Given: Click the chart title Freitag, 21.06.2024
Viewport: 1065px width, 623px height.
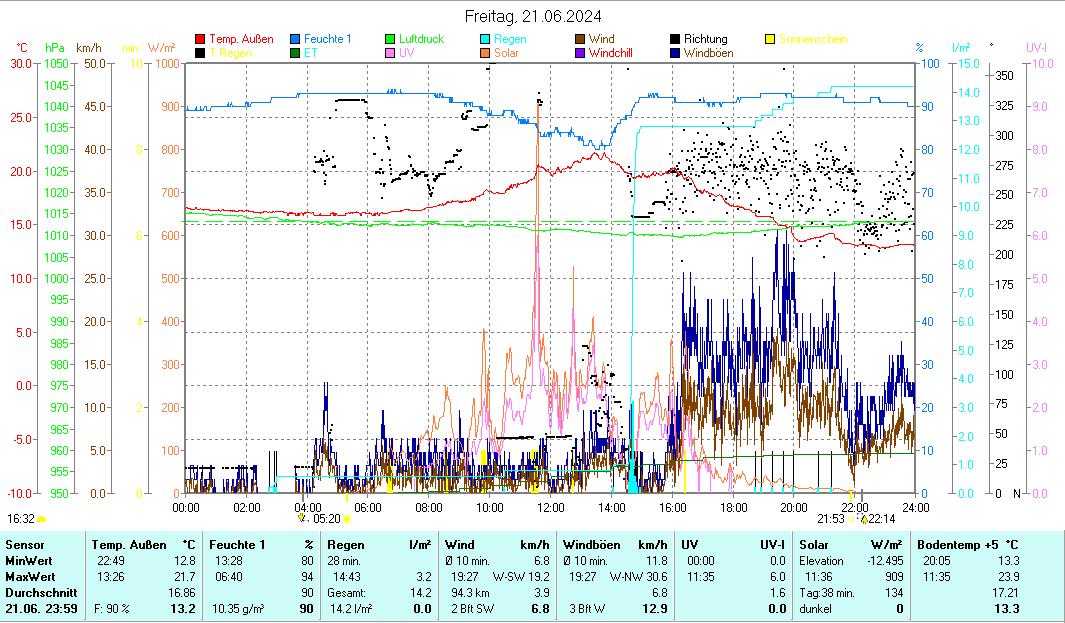Looking at the screenshot, I should pos(534,17).
